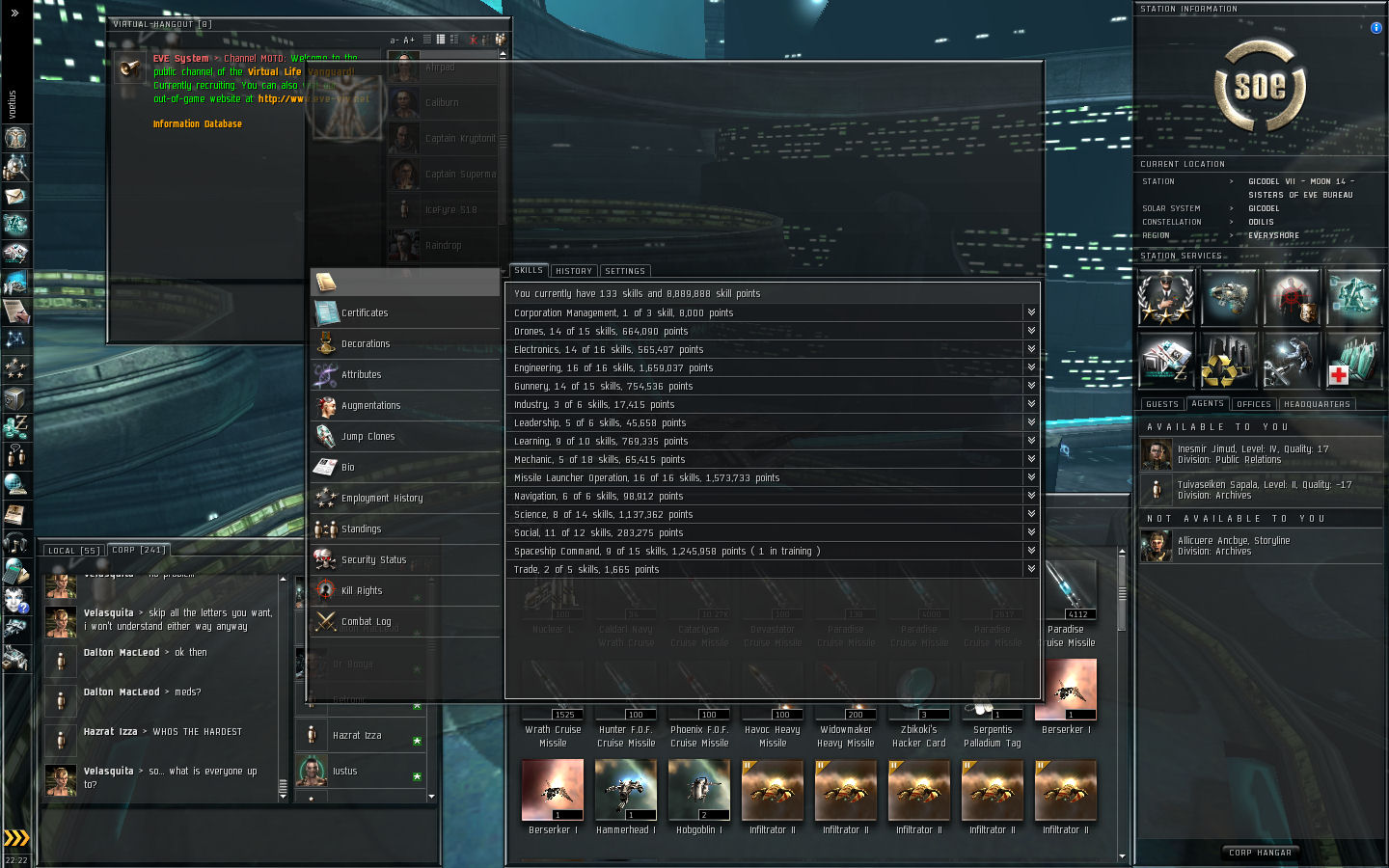The image size is (1389, 868).
Task: Switch to the Local chat tab
Action: (74, 551)
